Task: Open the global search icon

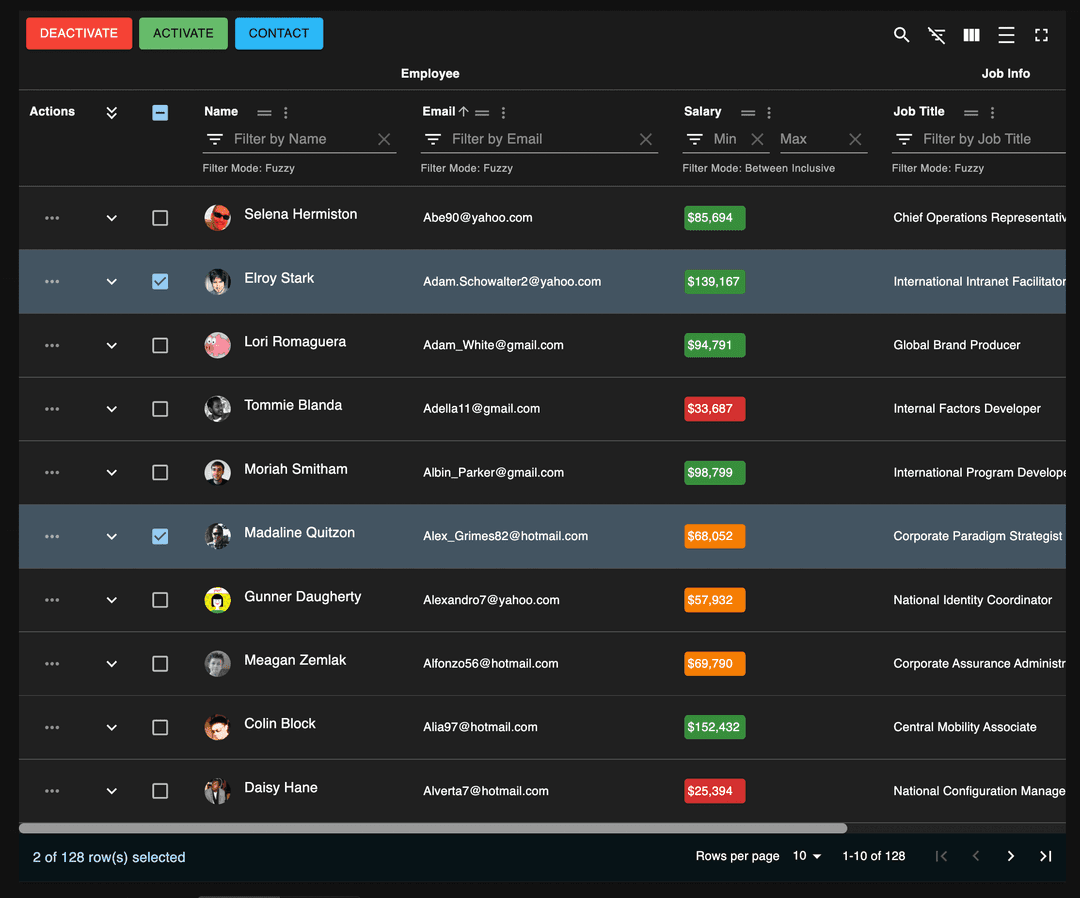Action: 901,34
